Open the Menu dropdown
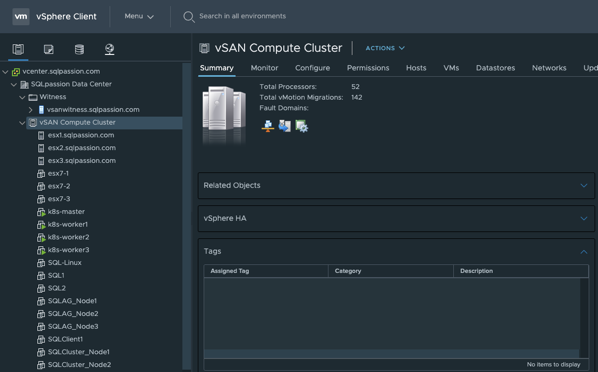Viewport: 598px width, 372px height. pos(139,16)
